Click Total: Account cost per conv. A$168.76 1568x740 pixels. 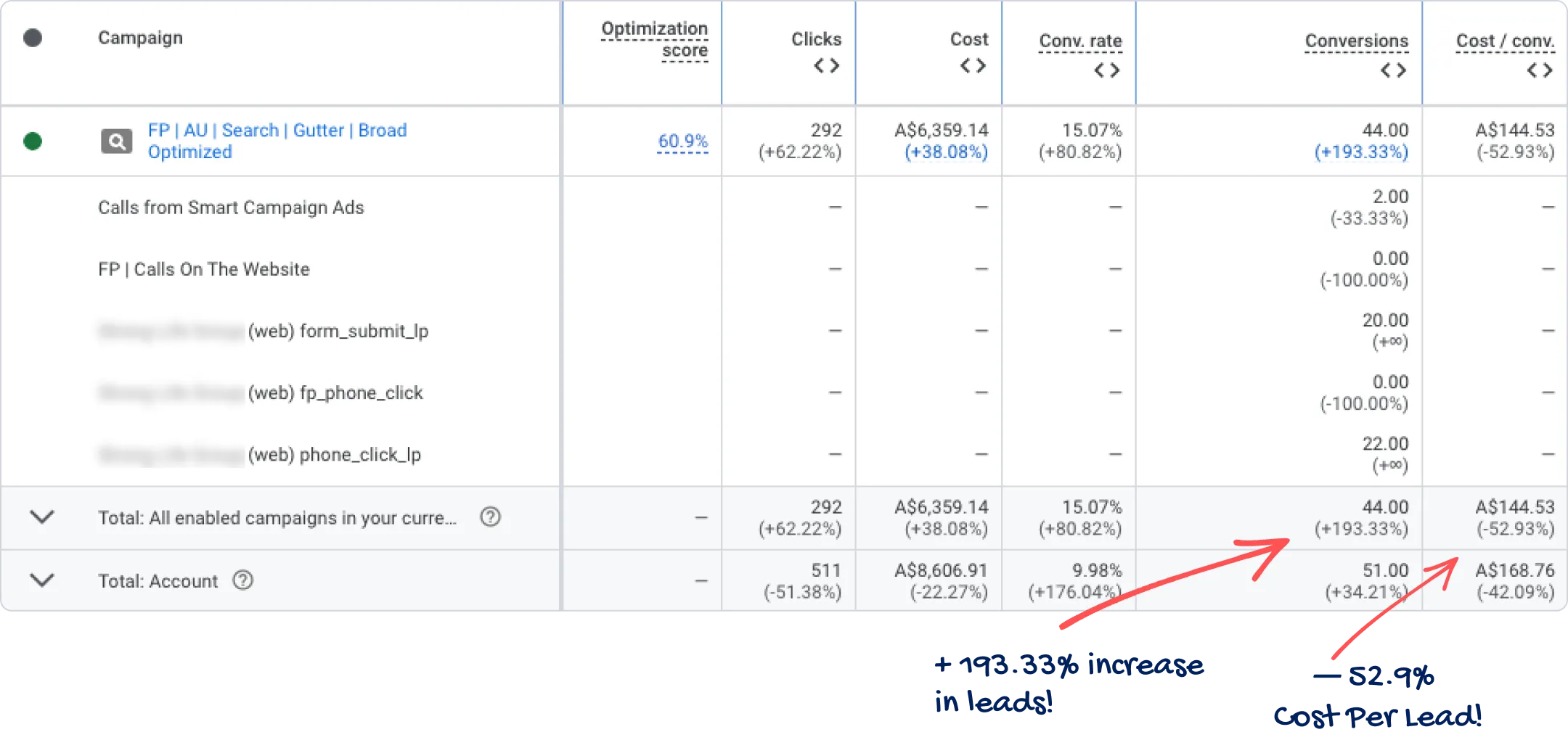coord(1515,570)
